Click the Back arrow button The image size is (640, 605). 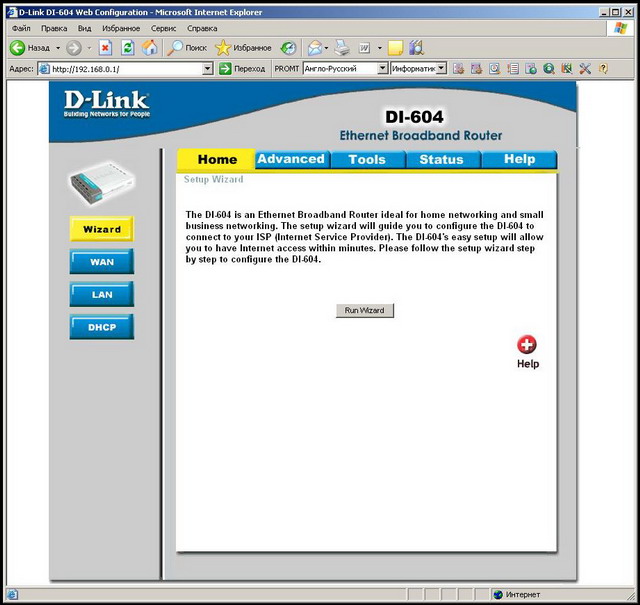pyautogui.click(x=30, y=47)
